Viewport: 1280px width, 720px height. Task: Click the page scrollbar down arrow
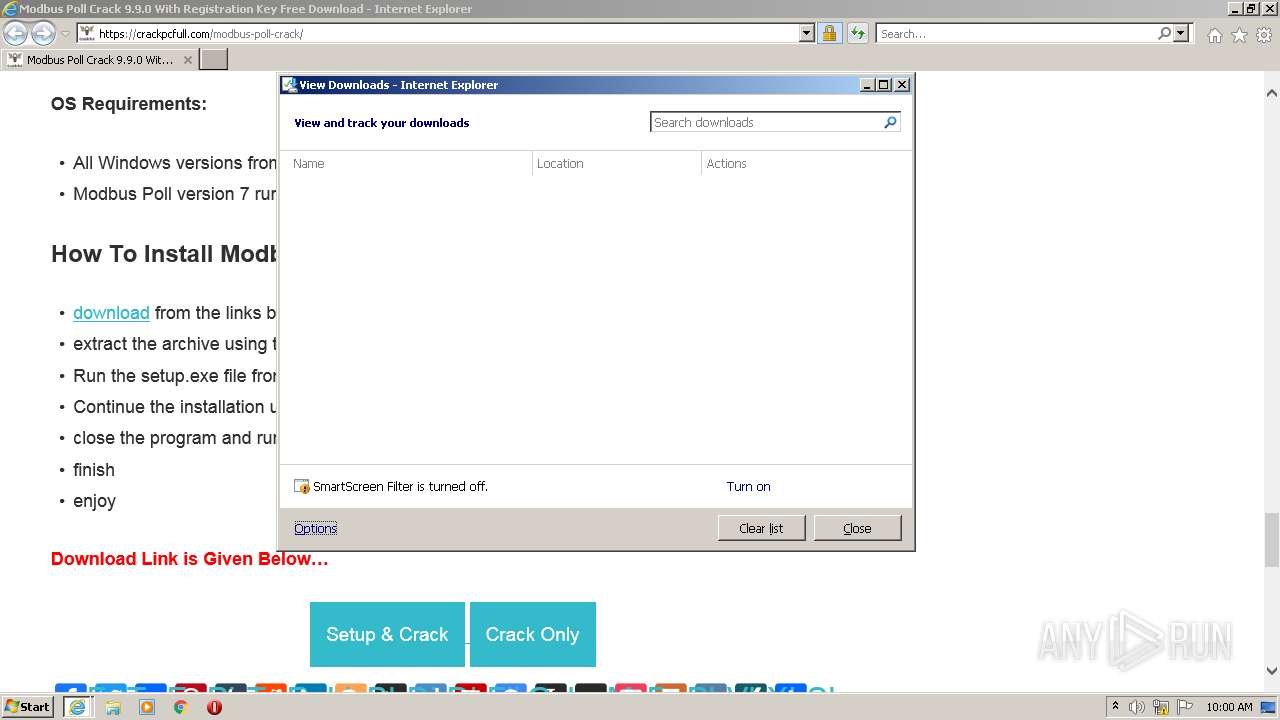click(1271, 671)
